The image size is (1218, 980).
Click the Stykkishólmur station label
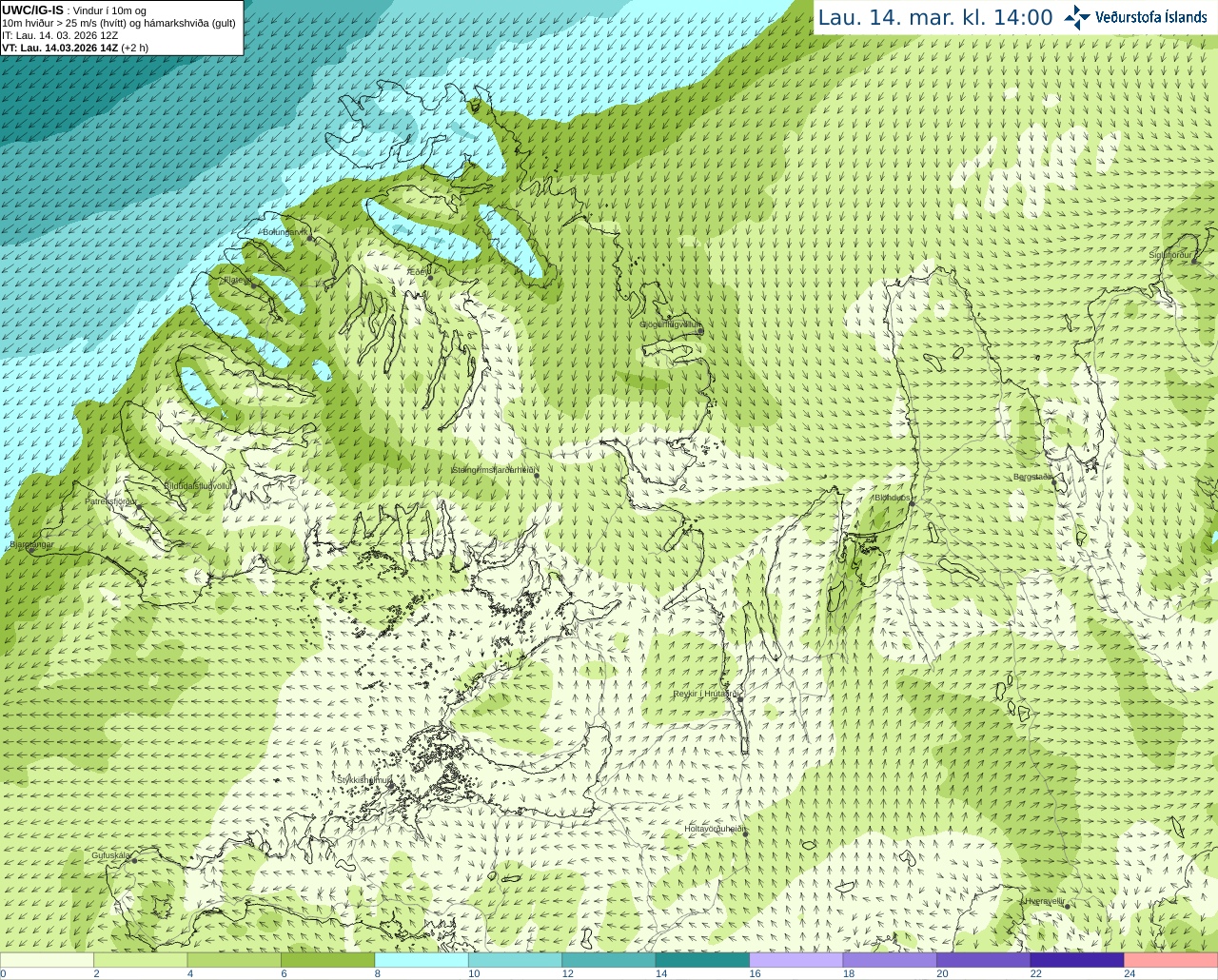[x=364, y=779]
